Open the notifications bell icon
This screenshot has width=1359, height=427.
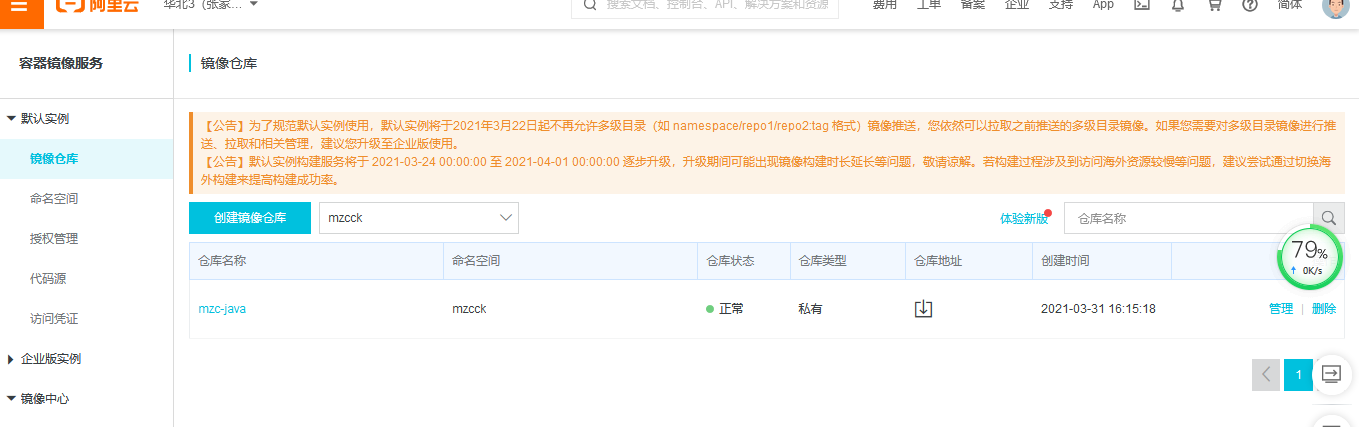tap(1178, 5)
